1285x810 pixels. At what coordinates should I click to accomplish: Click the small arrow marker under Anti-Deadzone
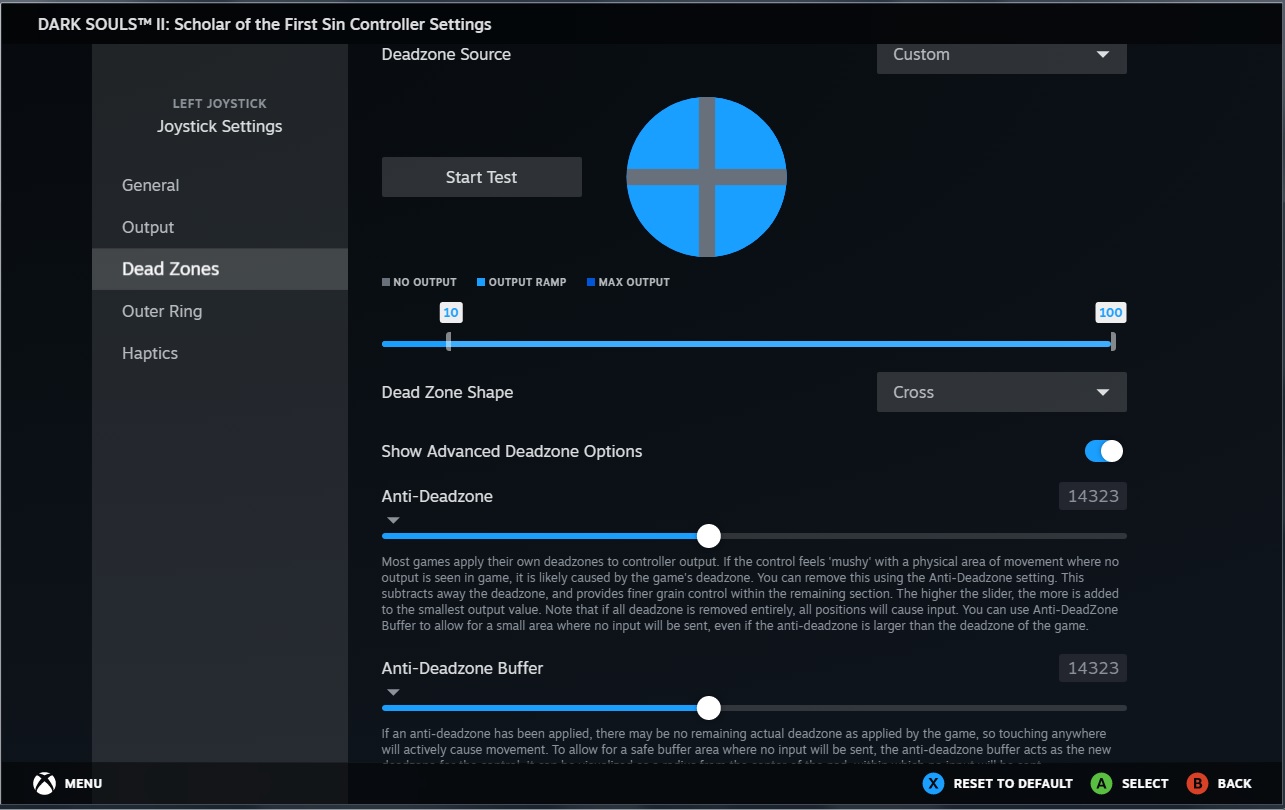click(x=393, y=520)
